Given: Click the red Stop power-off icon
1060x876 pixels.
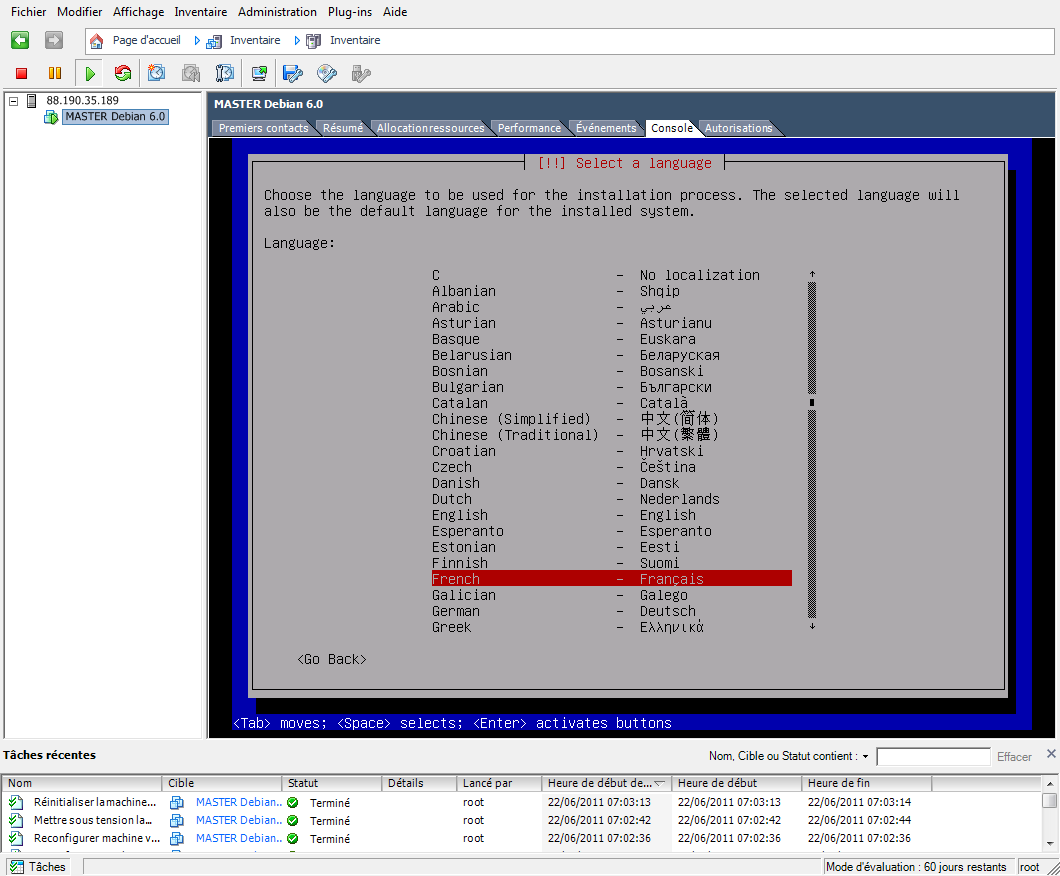Looking at the screenshot, I should click(x=22, y=74).
